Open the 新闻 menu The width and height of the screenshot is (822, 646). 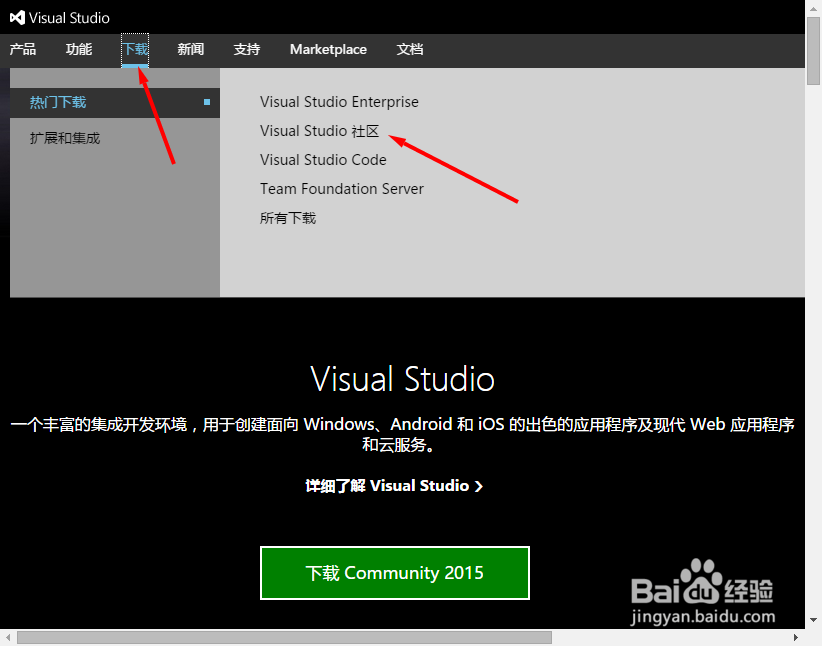pos(190,49)
